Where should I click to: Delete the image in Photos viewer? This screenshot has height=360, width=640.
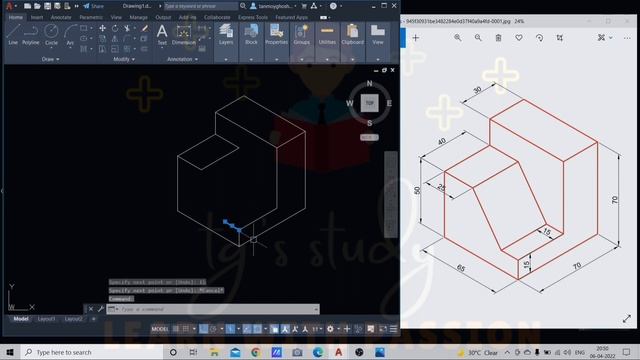point(498,38)
